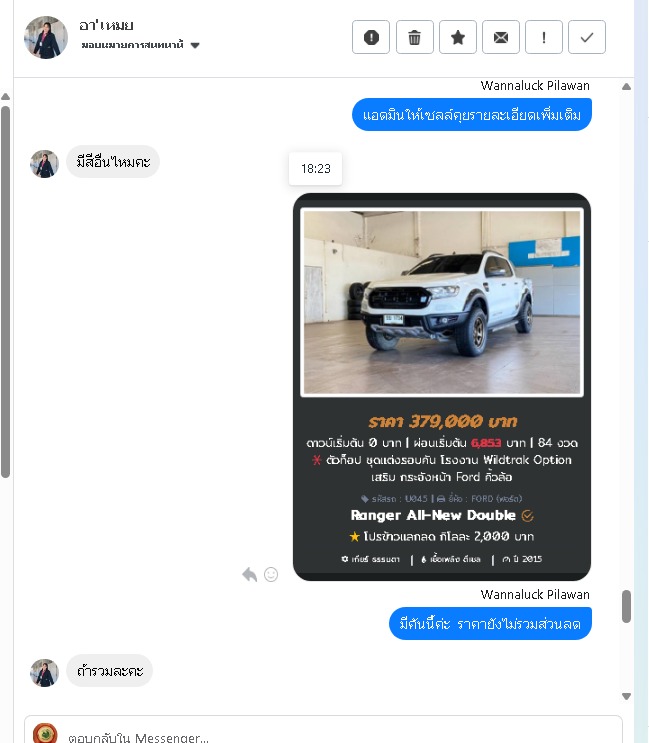
Task: Mark conversation unread with envelope icon
Action: pyautogui.click(x=501, y=37)
